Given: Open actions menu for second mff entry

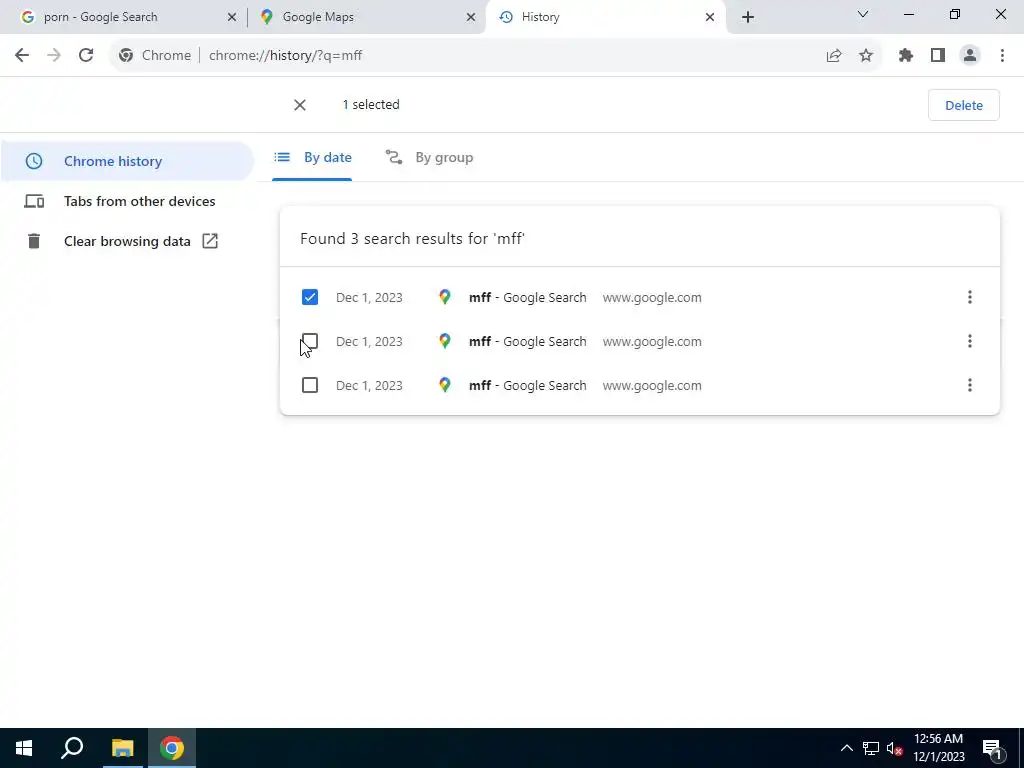Looking at the screenshot, I should (x=970, y=341).
